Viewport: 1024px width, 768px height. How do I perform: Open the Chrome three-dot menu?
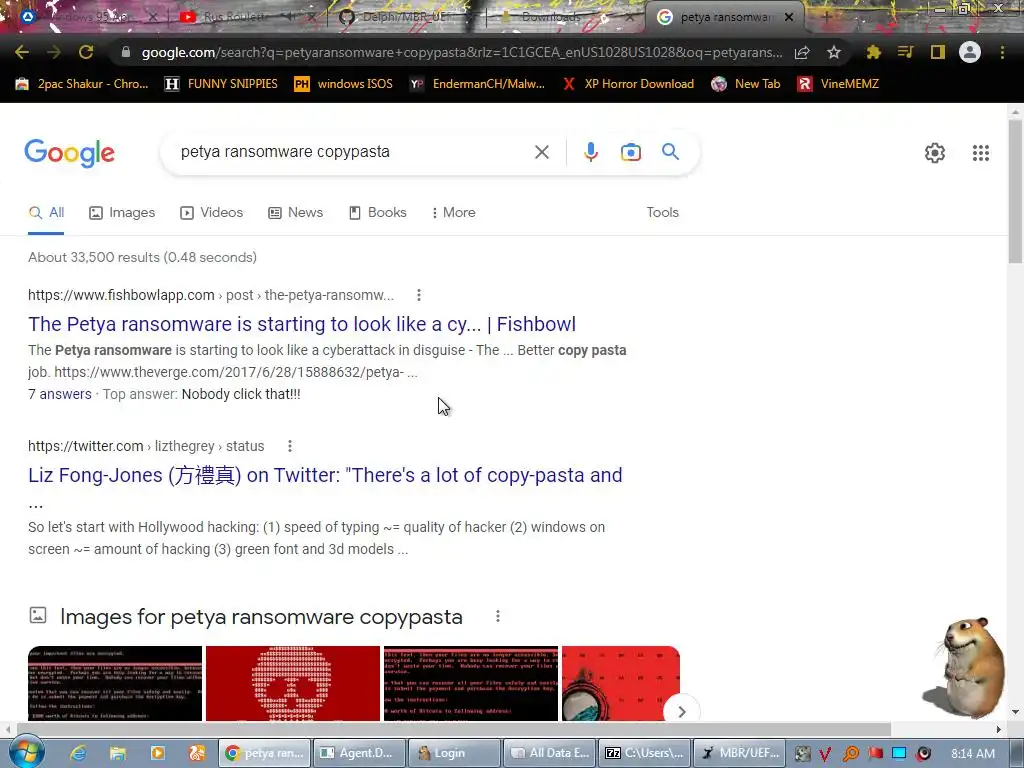tap(1002, 52)
